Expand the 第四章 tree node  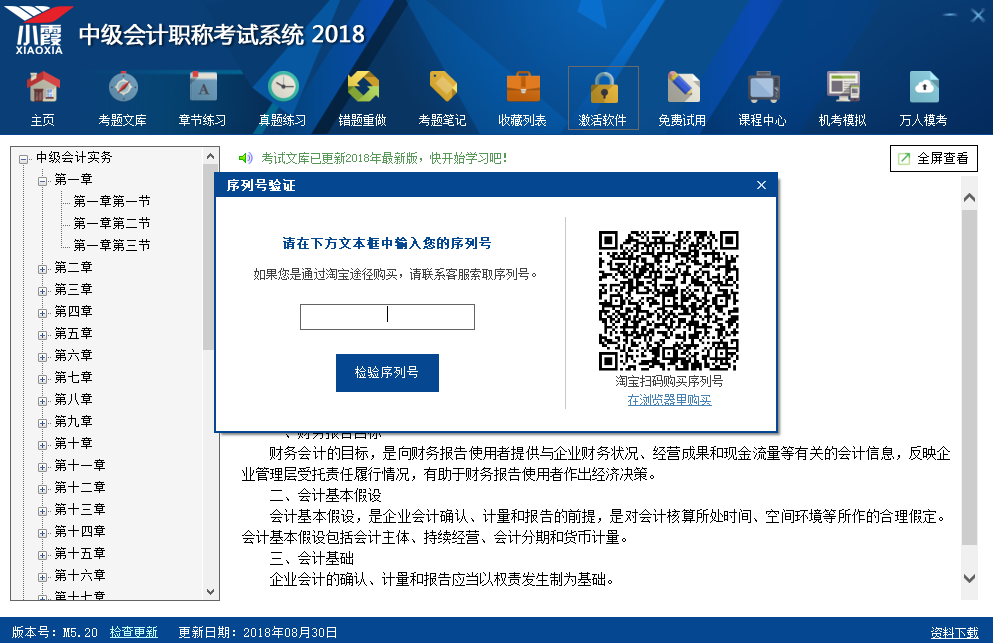(42, 313)
